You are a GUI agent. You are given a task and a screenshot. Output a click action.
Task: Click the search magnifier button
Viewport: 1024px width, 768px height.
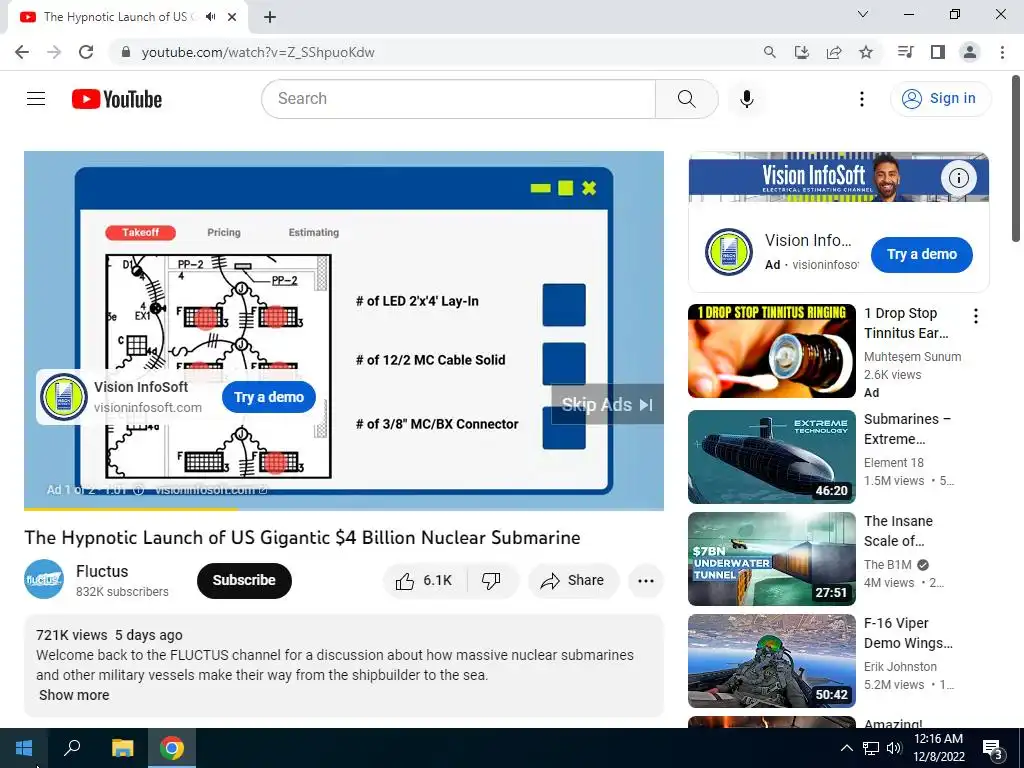pyautogui.click(x=686, y=99)
